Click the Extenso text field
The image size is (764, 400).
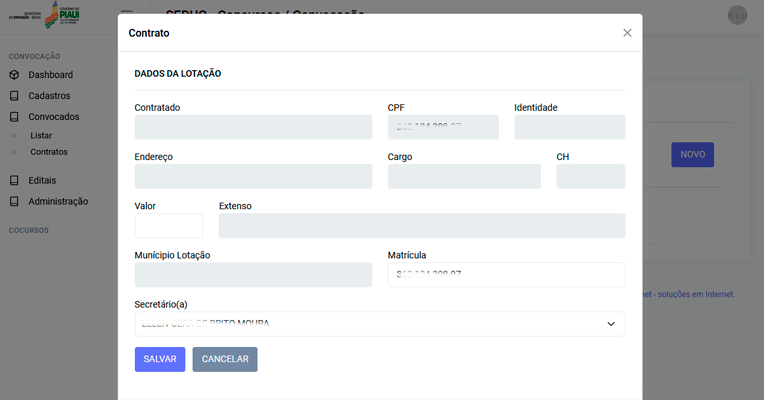421,225
